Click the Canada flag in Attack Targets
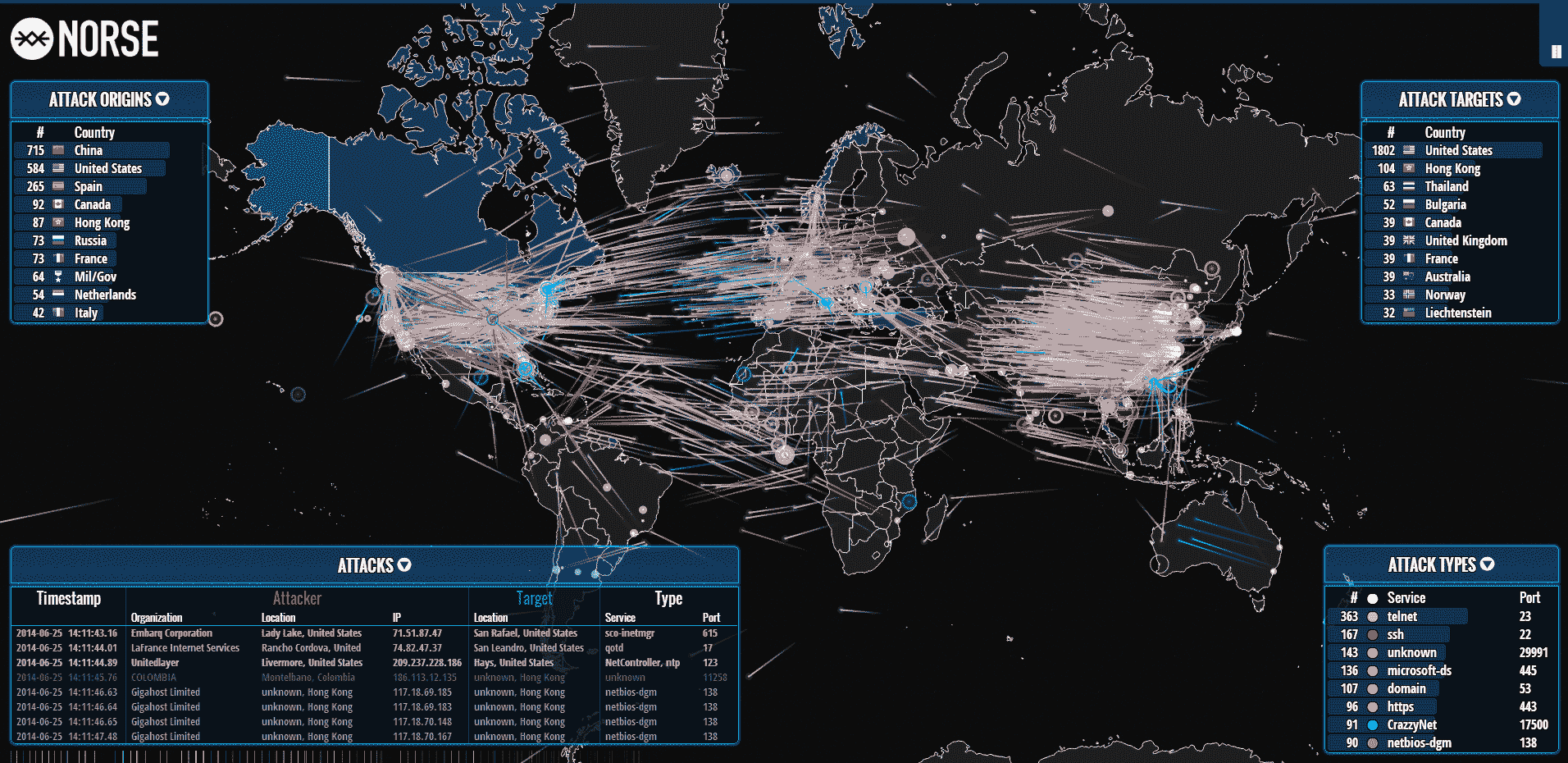The width and height of the screenshot is (1568, 763). click(x=1409, y=222)
